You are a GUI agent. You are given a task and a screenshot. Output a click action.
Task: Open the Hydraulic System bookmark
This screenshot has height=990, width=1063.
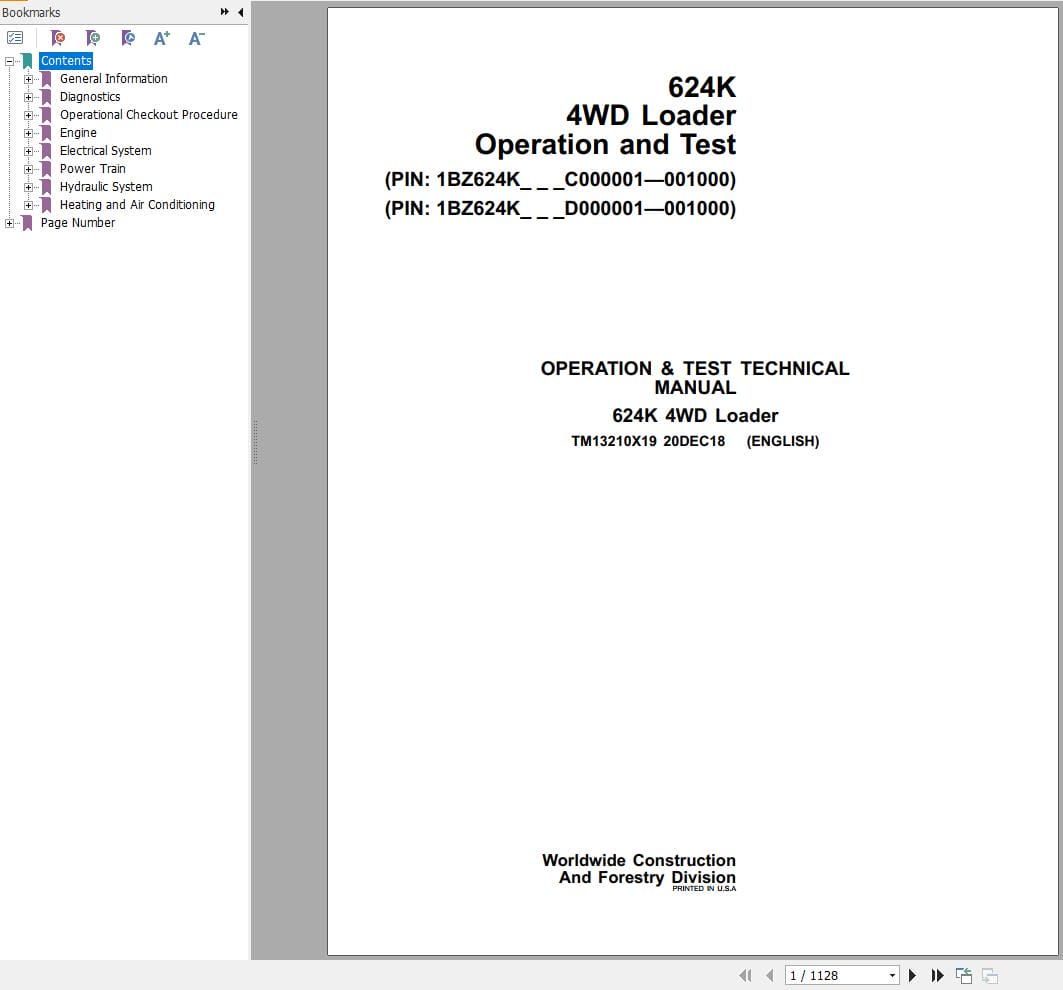pyautogui.click(x=106, y=186)
